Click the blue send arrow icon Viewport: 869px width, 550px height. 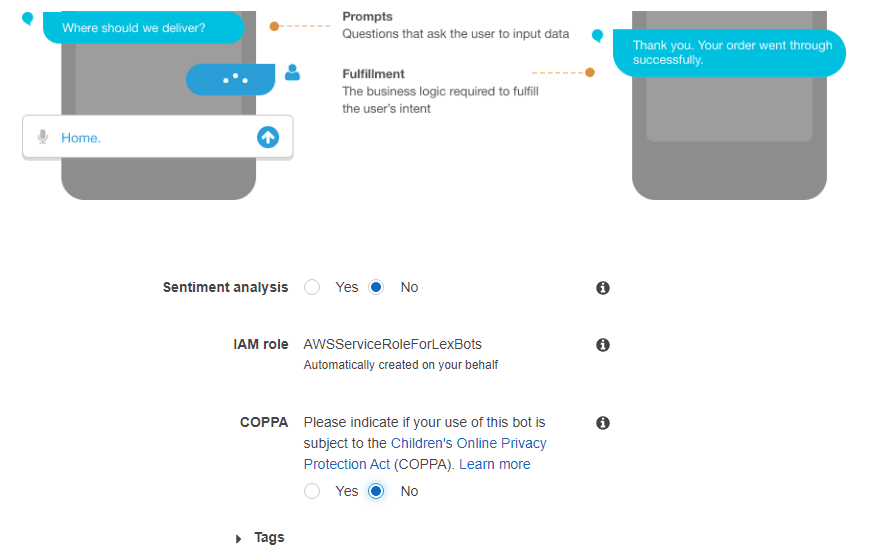click(268, 138)
